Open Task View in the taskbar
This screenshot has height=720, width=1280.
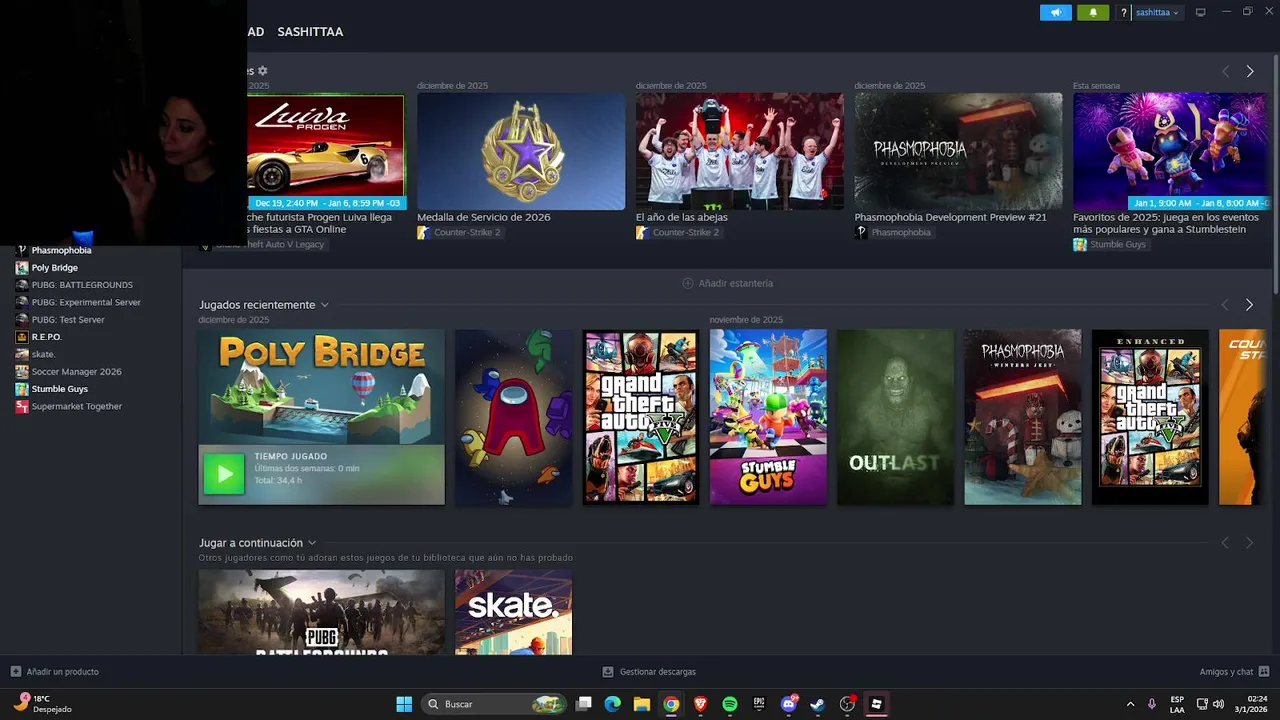tap(584, 704)
